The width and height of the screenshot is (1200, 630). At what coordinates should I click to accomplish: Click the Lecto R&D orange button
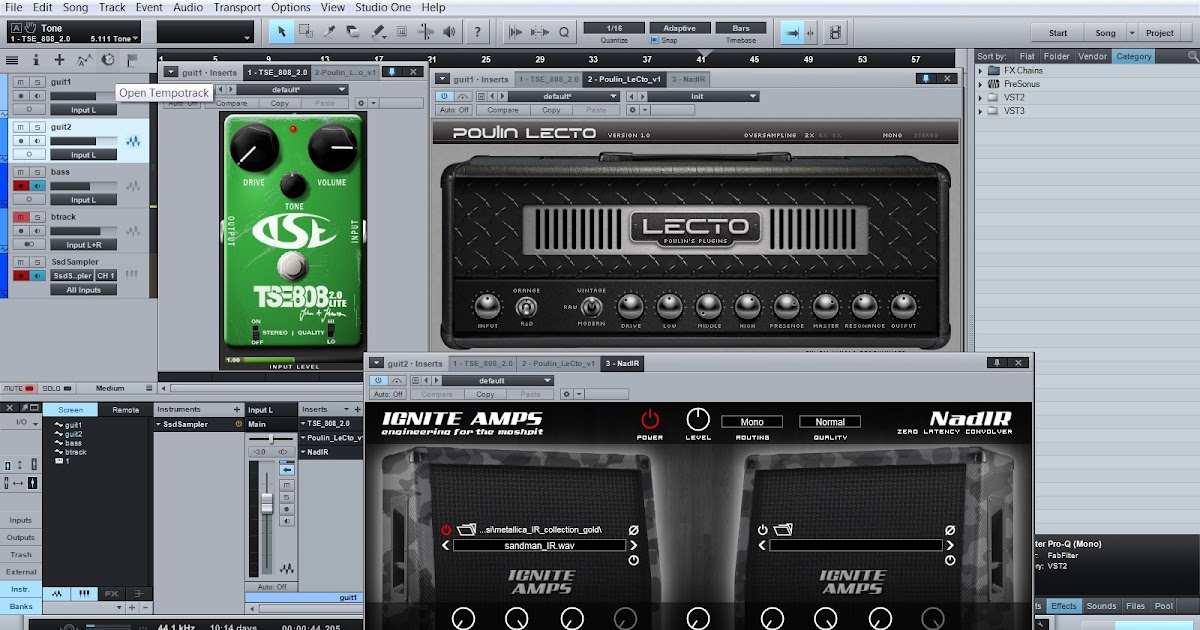coord(526,308)
